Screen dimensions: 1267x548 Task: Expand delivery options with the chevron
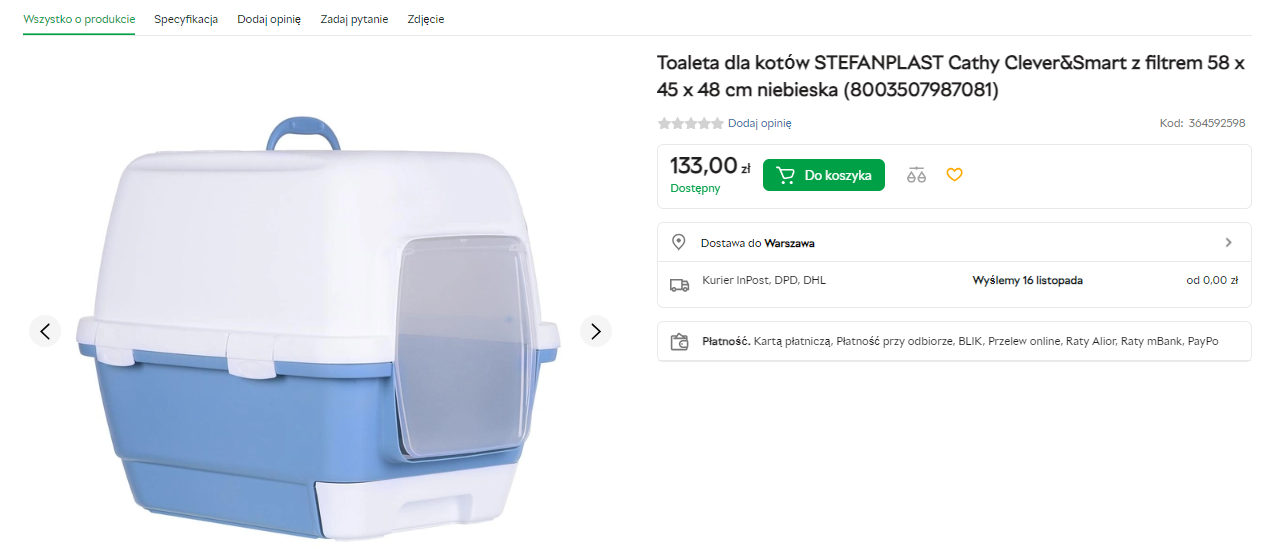click(x=1228, y=243)
